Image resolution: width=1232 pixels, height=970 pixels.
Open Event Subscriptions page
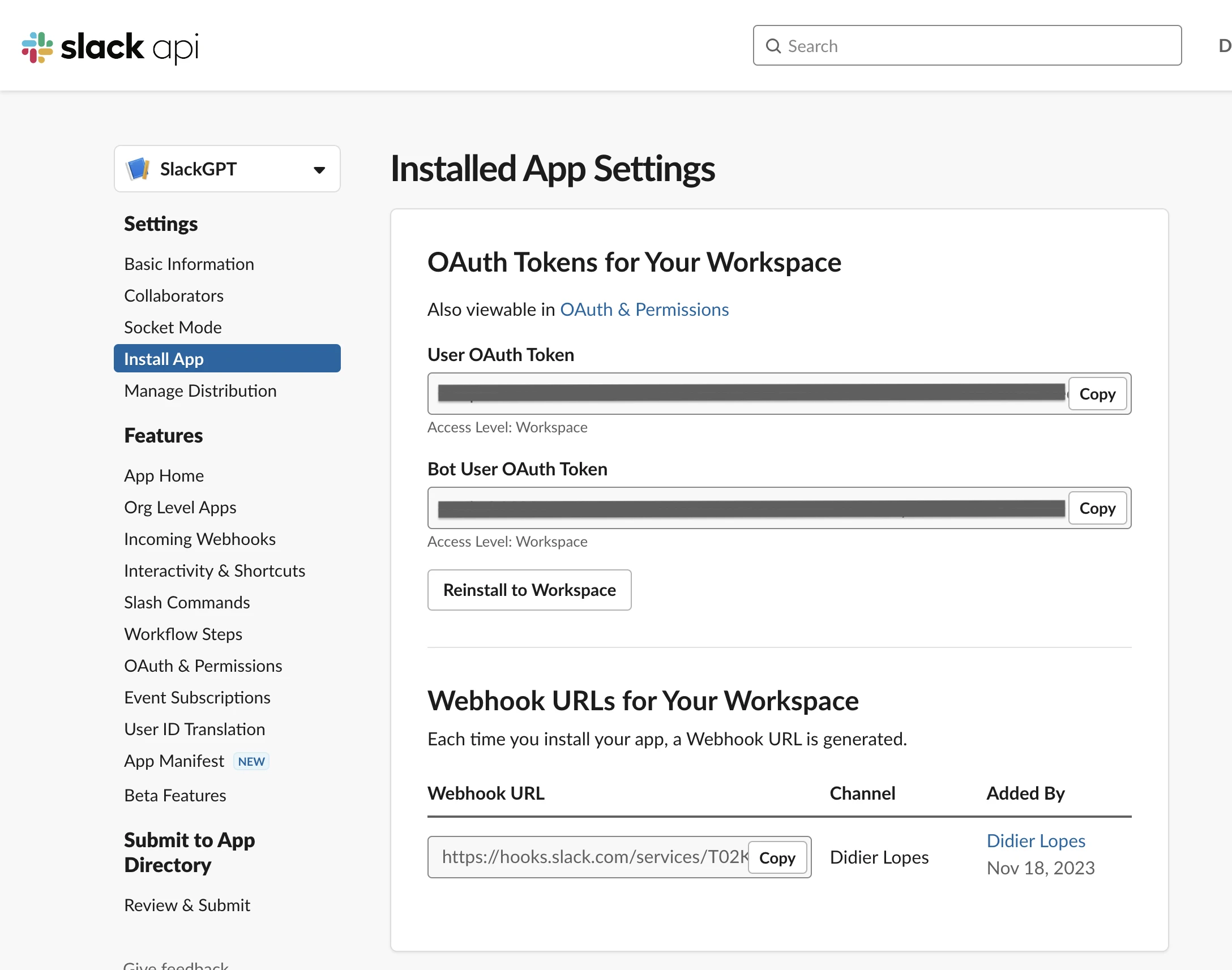tap(197, 697)
